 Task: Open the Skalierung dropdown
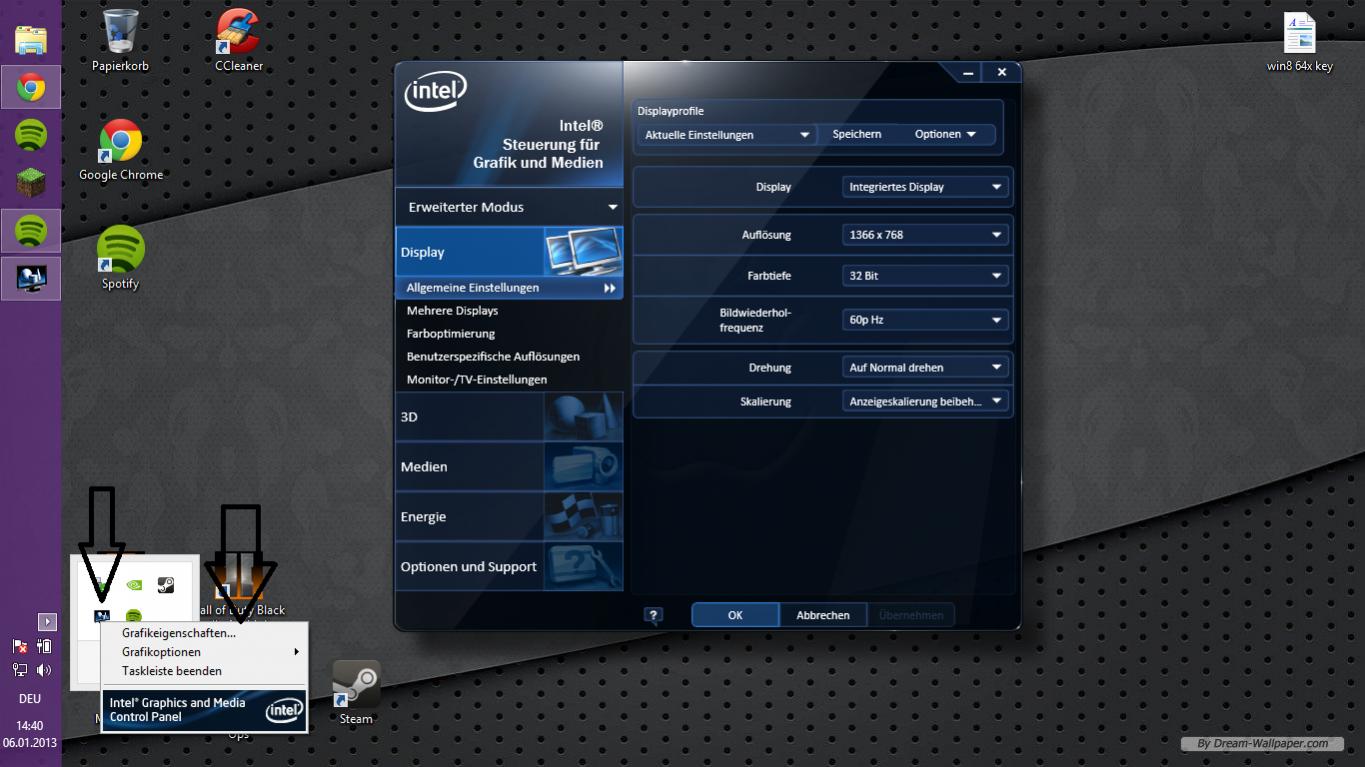(925, 402)
